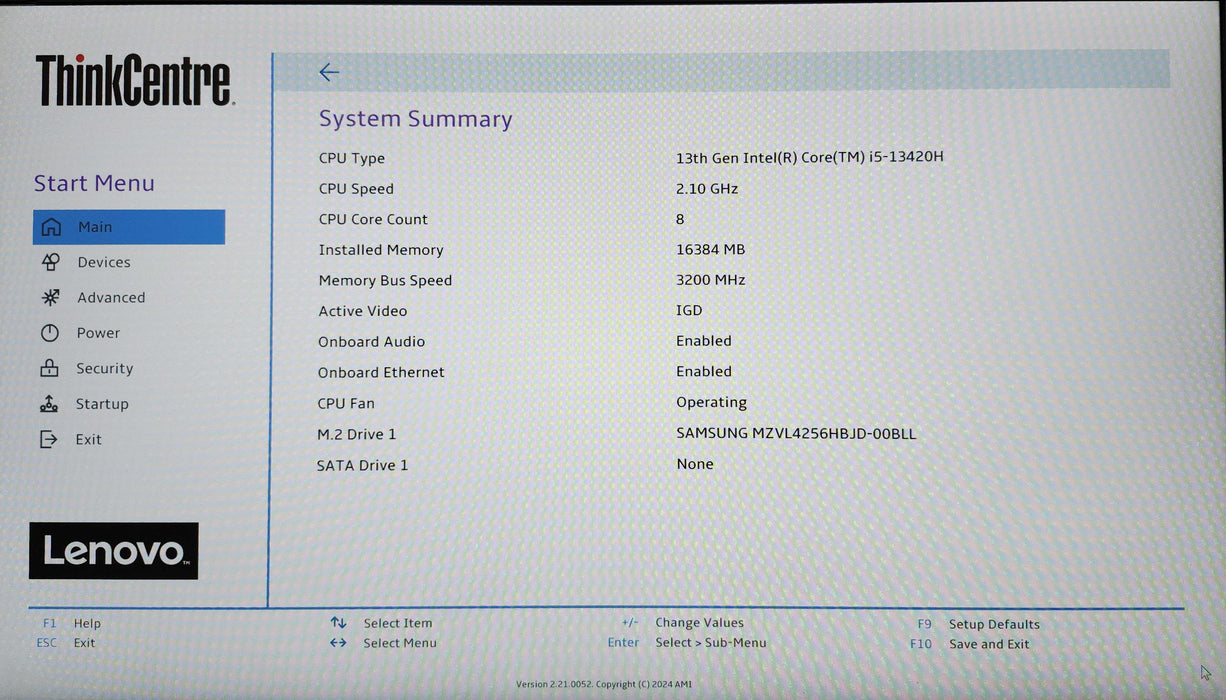Click Enabled next to Onboard Ethernet
Image resolution: width=1226 pixels, height=700 pixels.
point(703,371)
